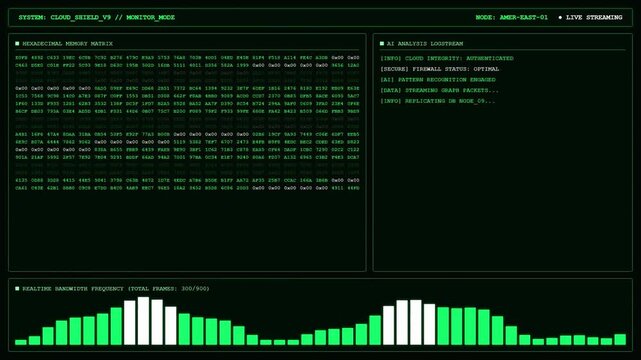Select the AI ANALYSIS LOGSTREAM panel title
Screen dimensions: 641x360
(425, 44)
